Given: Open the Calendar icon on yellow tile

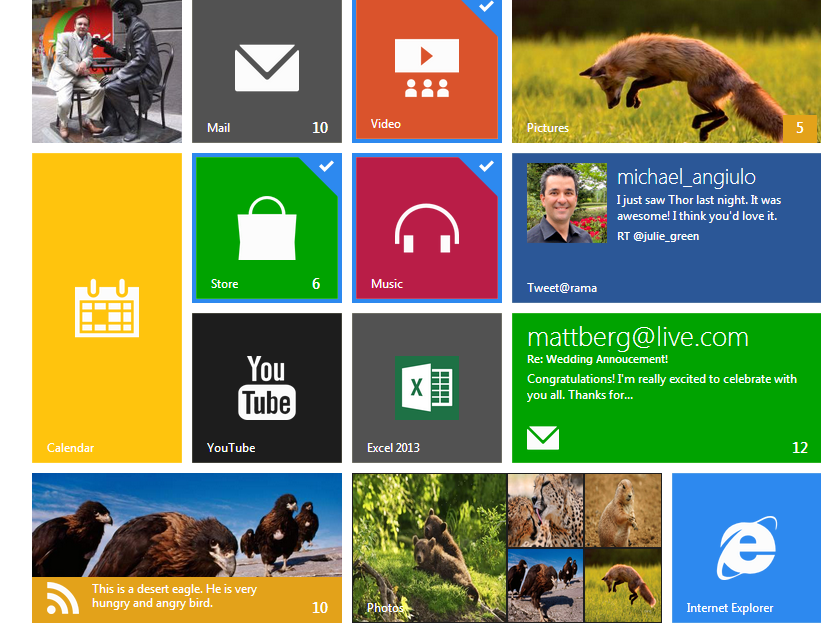Looking at the screenshot, I should (107, 308).
